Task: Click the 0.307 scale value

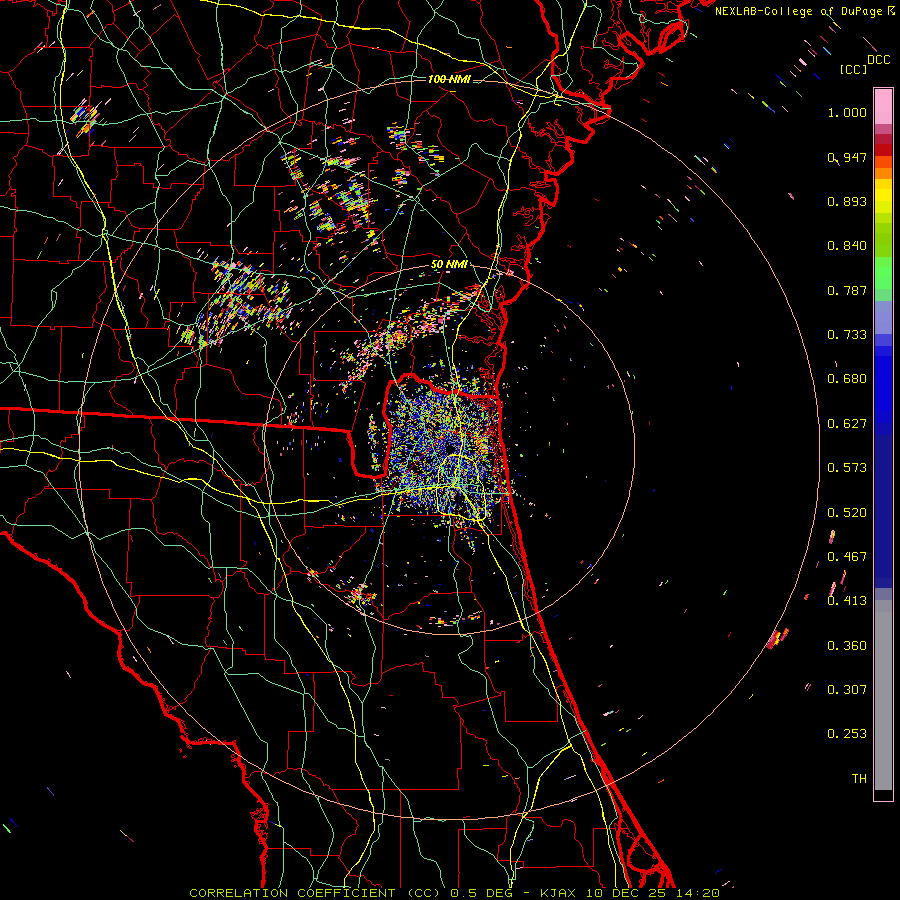Action: 847,690
